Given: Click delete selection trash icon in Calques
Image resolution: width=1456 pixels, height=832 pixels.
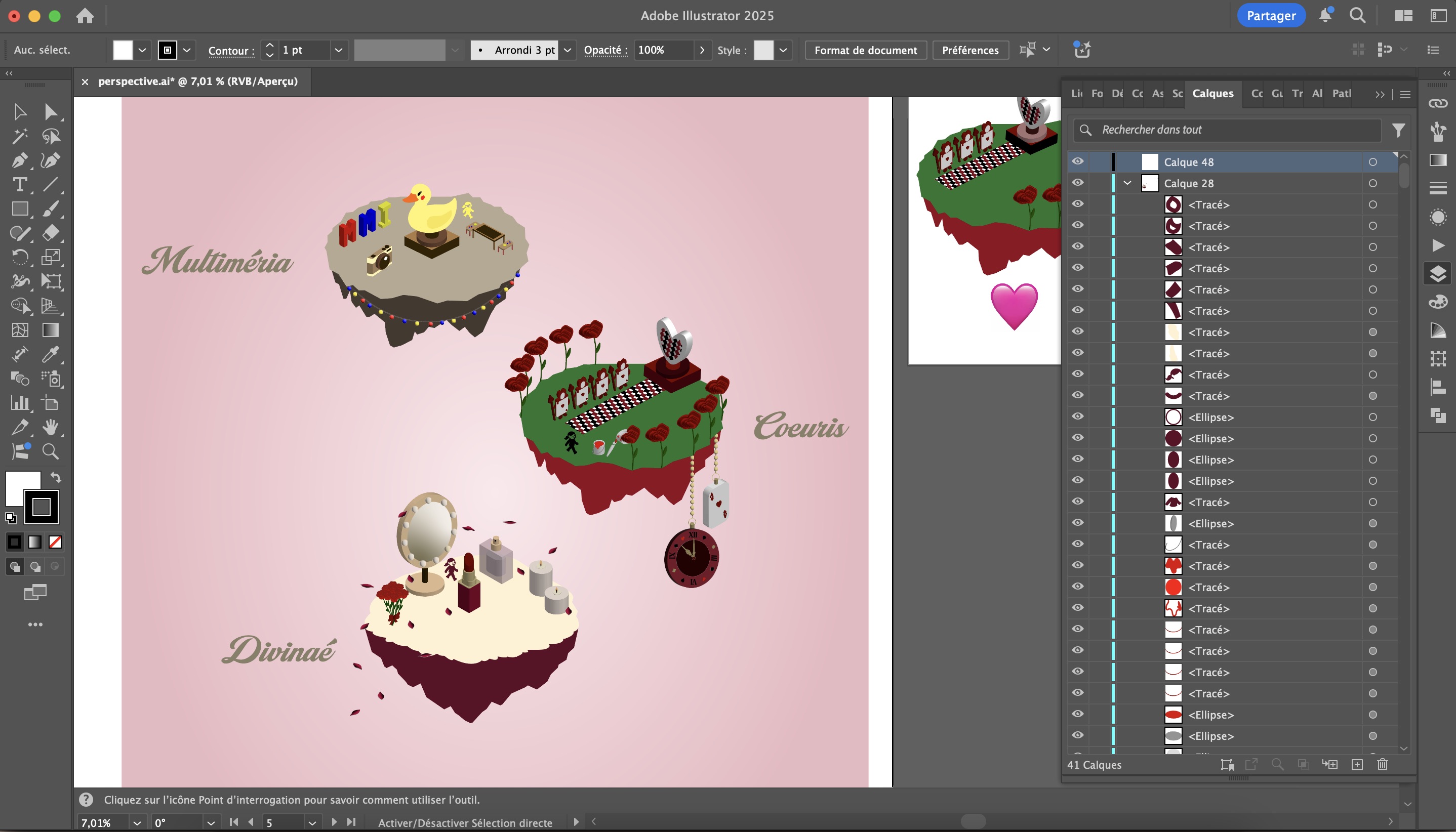Looking at the screenshot, I should pos(1382,765).
